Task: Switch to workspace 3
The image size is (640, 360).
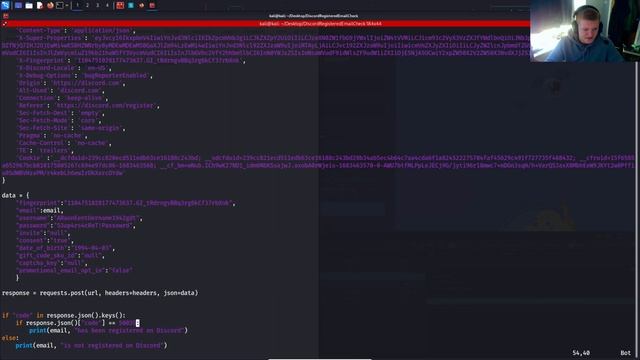Action: click(97, 5)
